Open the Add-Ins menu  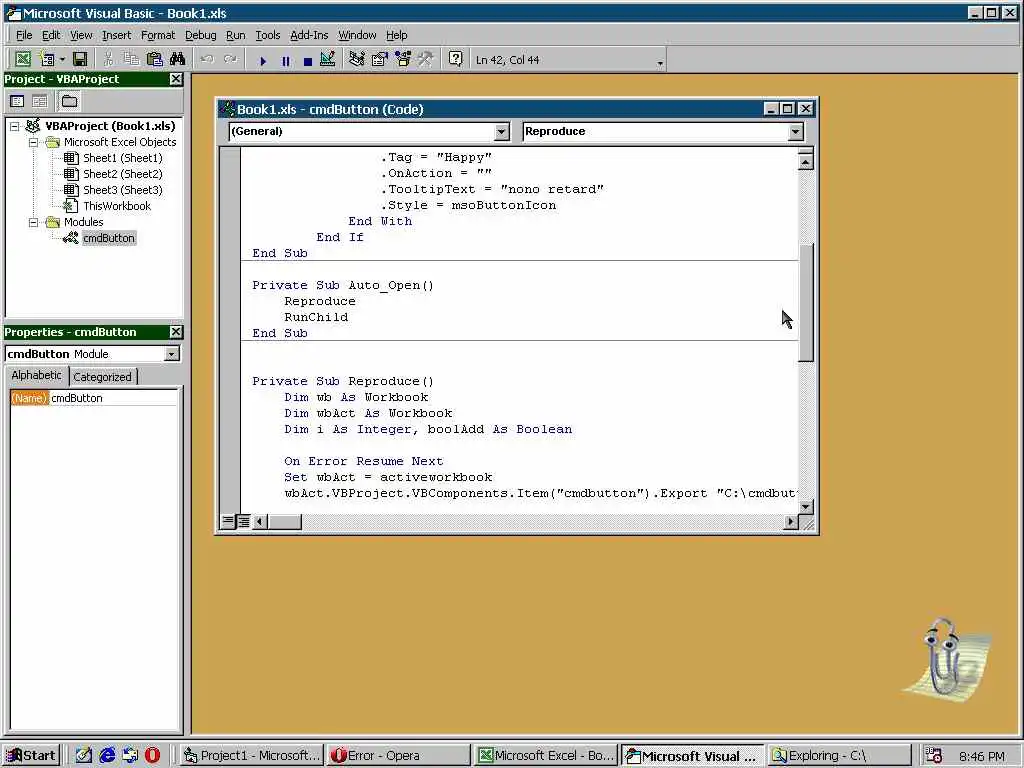[x=309, y=35]
